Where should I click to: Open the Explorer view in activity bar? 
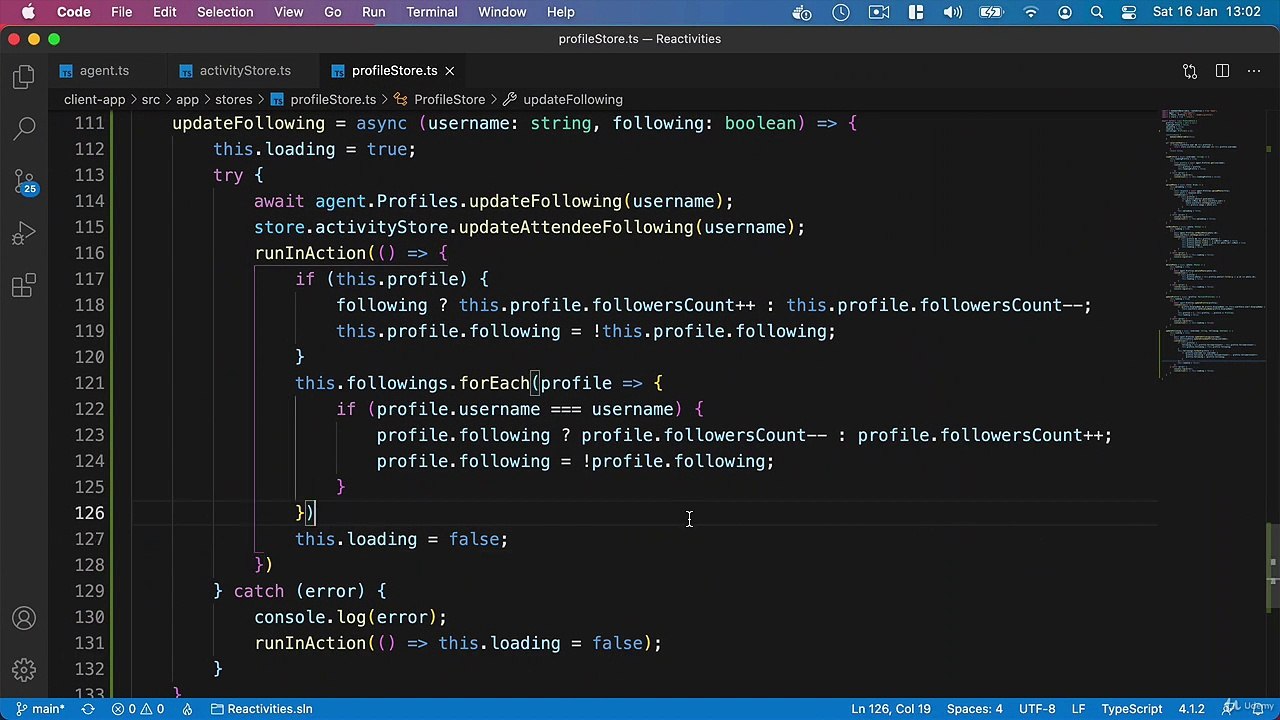24,77
